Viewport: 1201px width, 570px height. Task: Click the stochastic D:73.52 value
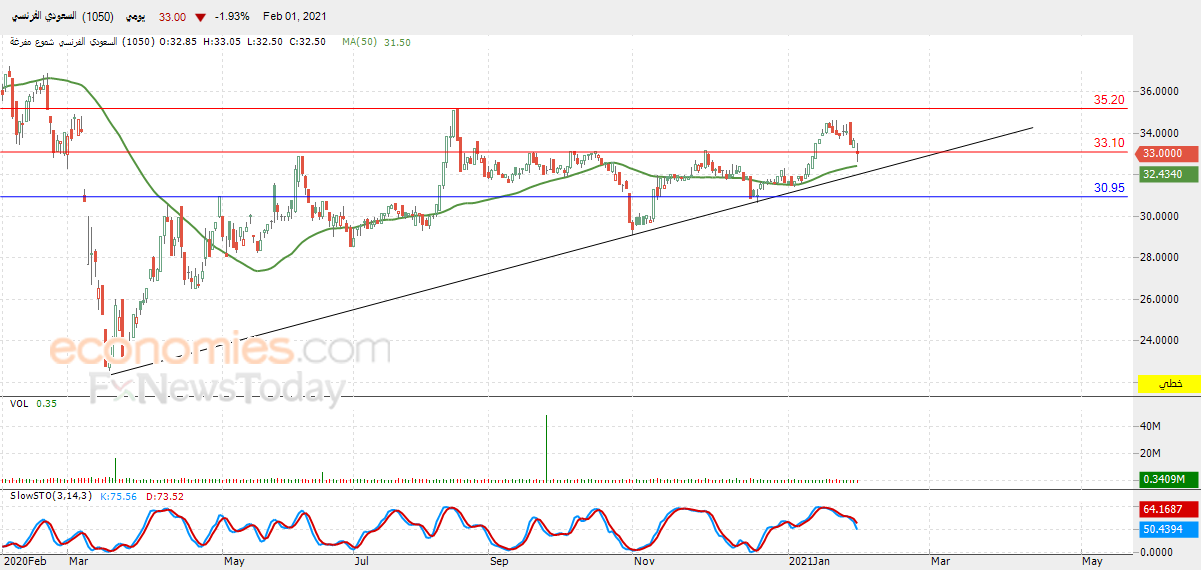[163, 495]
